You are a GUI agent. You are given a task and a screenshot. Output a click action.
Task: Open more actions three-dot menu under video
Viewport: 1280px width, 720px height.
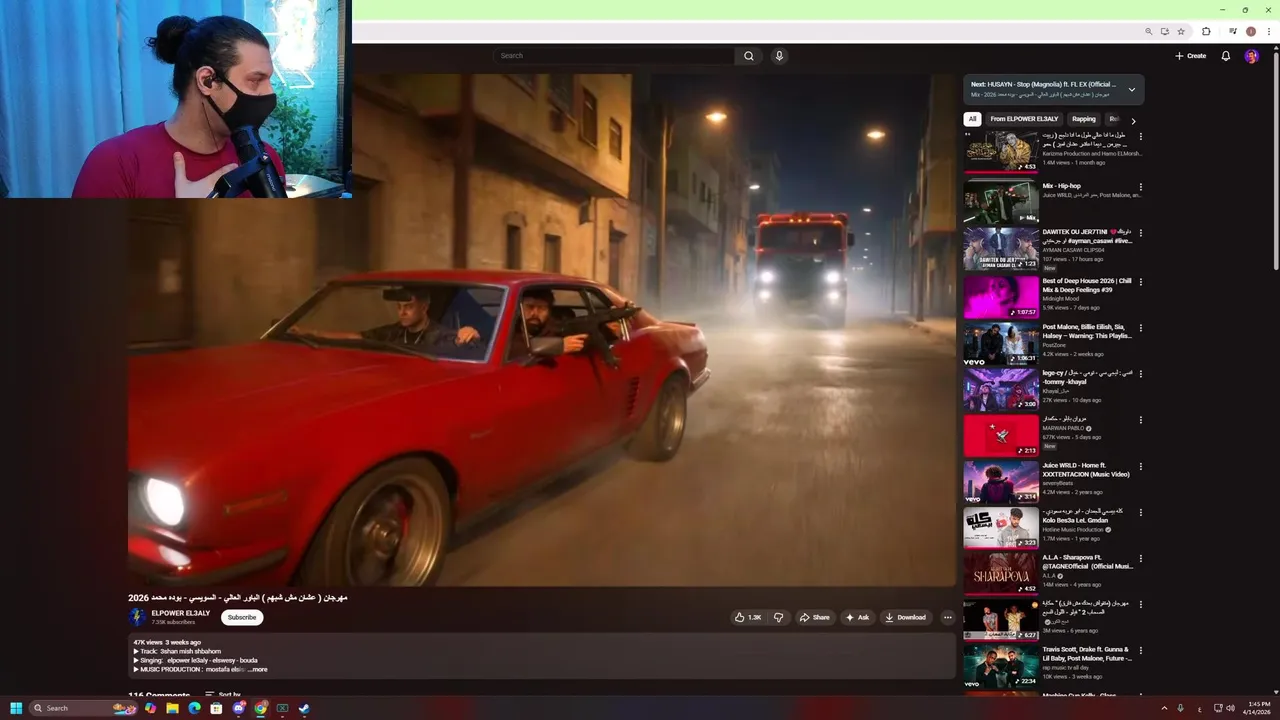(948, 617)
